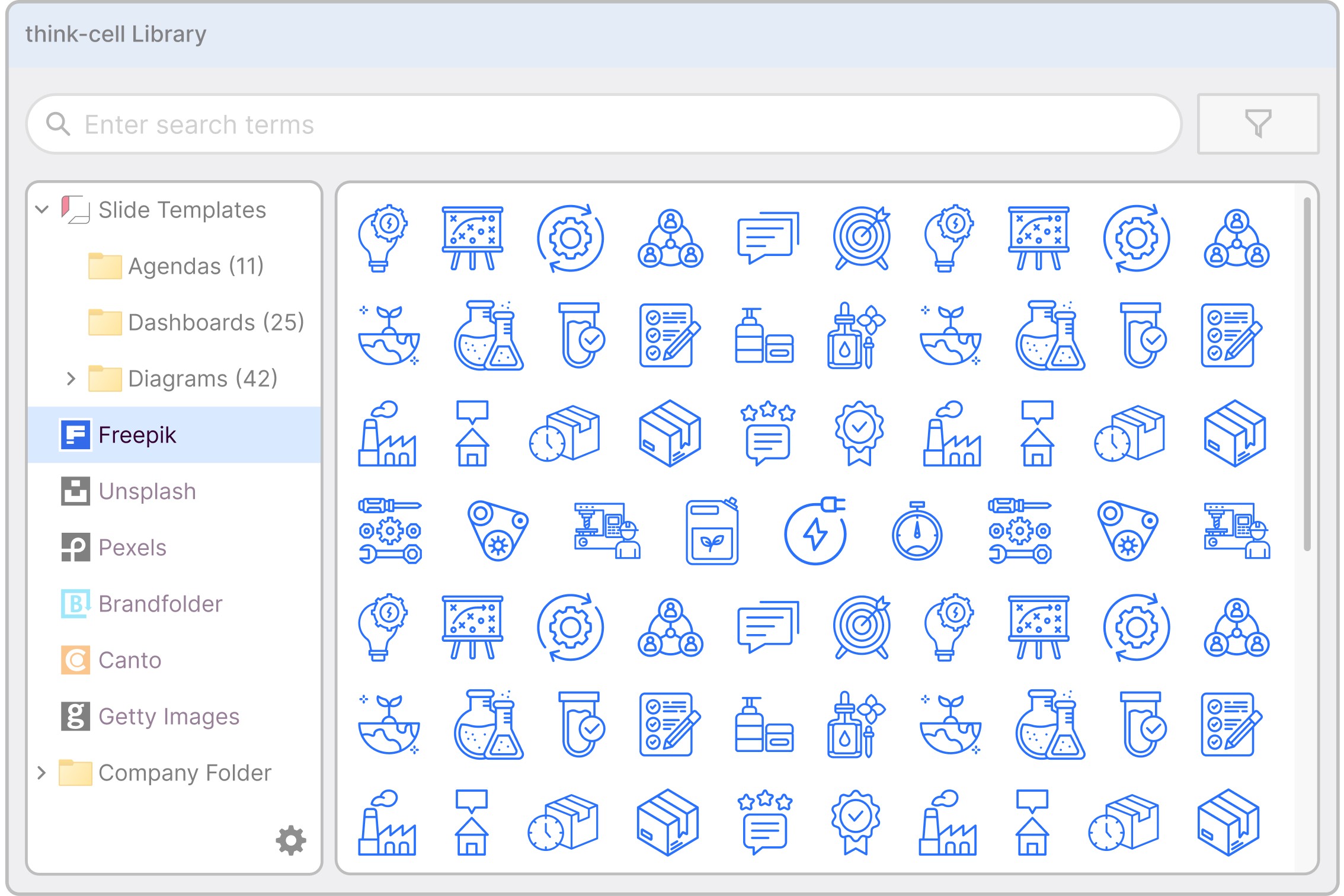Select the soap dispenser icon in second row
This screenshot has width=1344, height=896.
pos(764,336)
